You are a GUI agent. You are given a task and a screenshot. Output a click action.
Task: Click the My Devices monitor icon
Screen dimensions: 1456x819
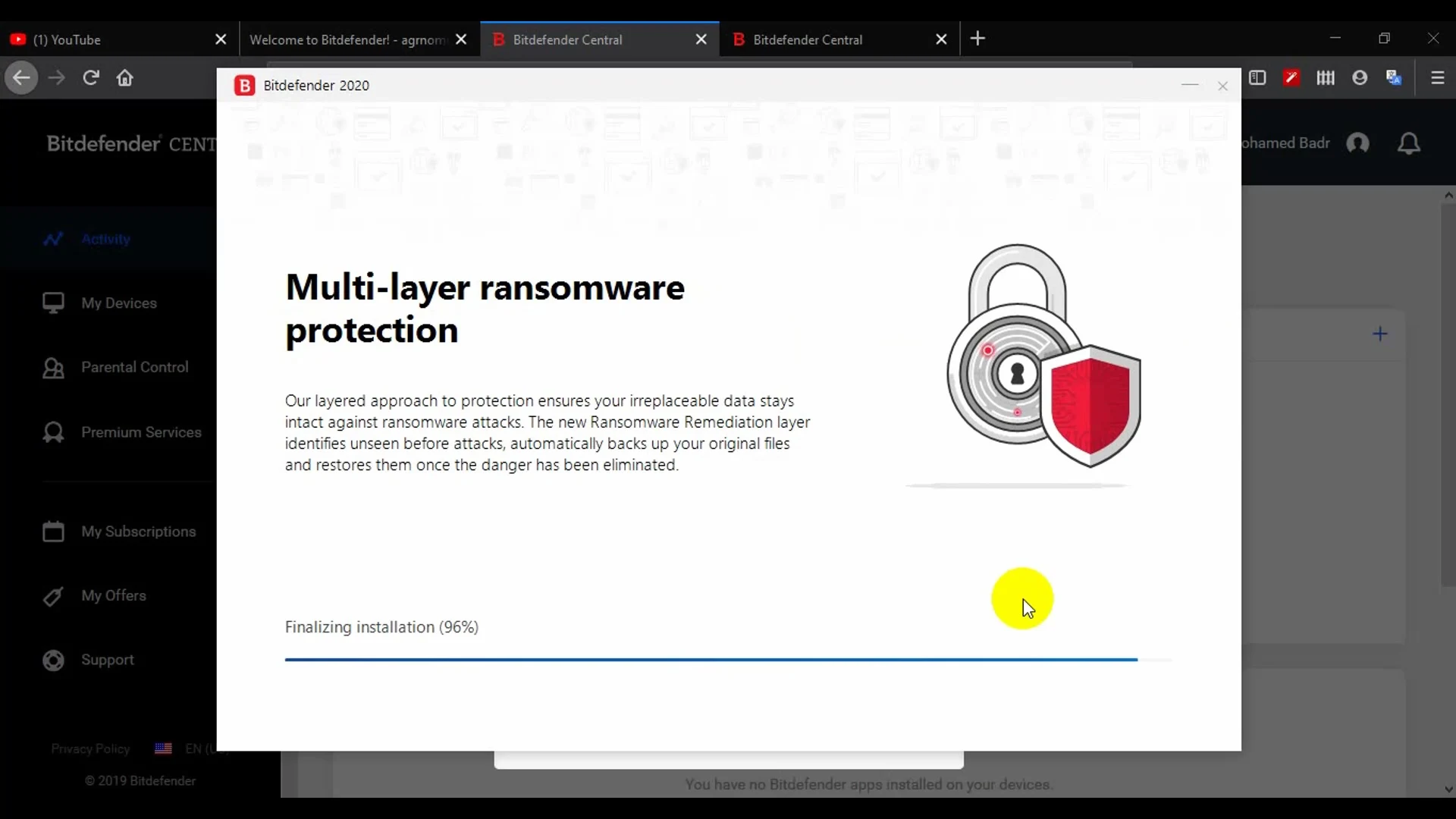point(53,303)
